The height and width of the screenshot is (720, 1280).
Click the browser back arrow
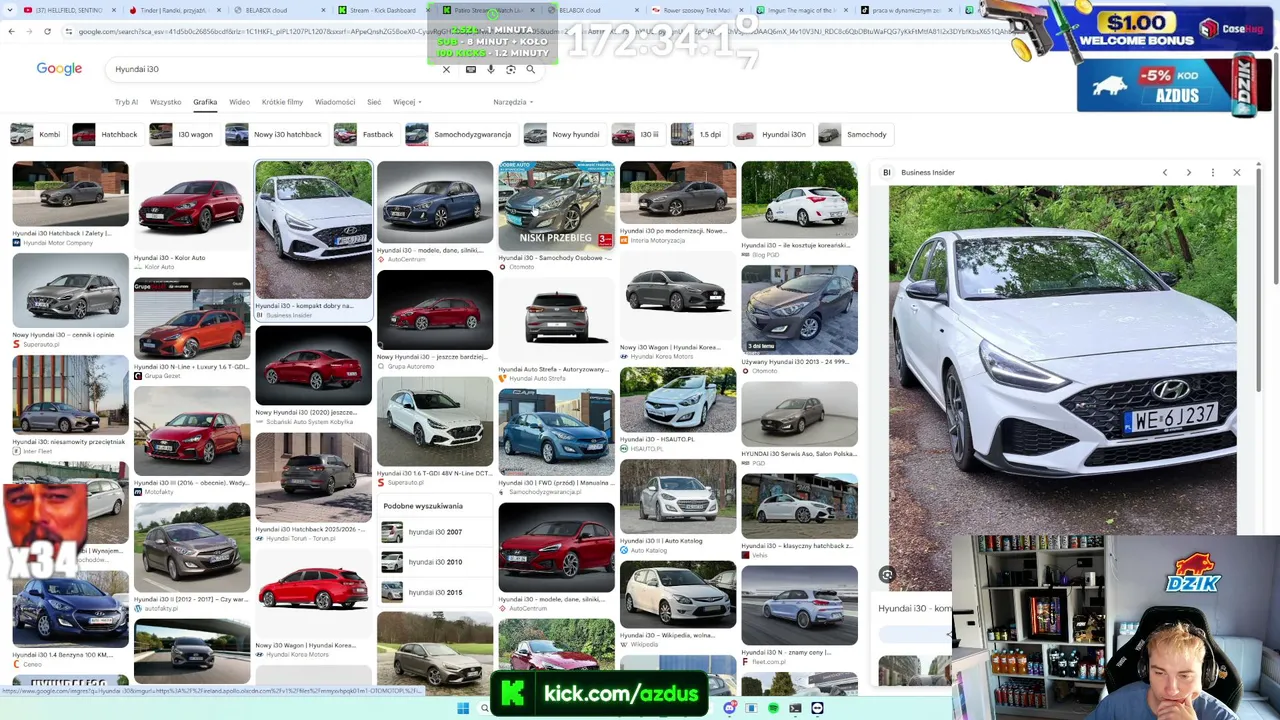tap(11, 31)
